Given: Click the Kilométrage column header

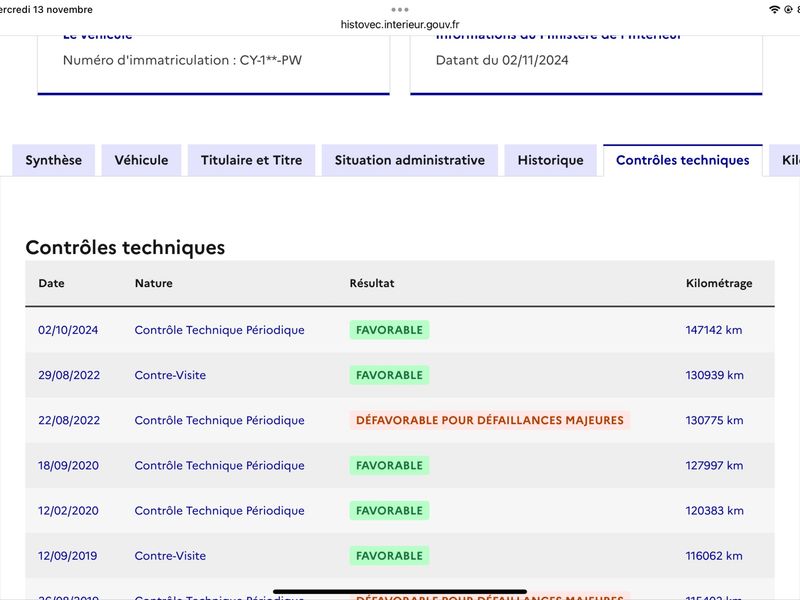Looking at the screenshot, I should pos(719,283).
